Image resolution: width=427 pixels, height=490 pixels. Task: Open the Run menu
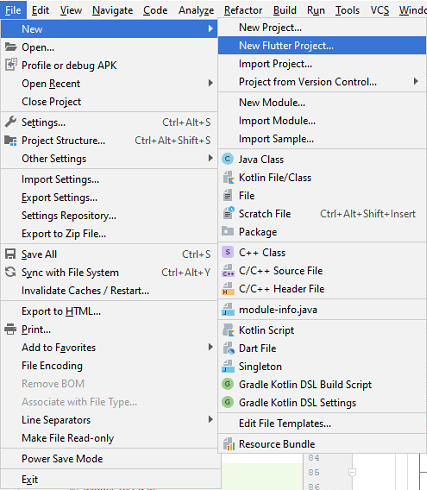316,10
